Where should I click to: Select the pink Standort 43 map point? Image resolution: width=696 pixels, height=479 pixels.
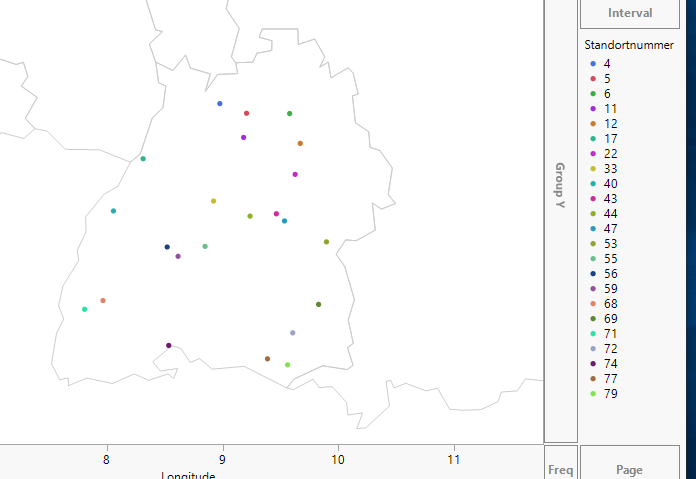coord(277,214)
